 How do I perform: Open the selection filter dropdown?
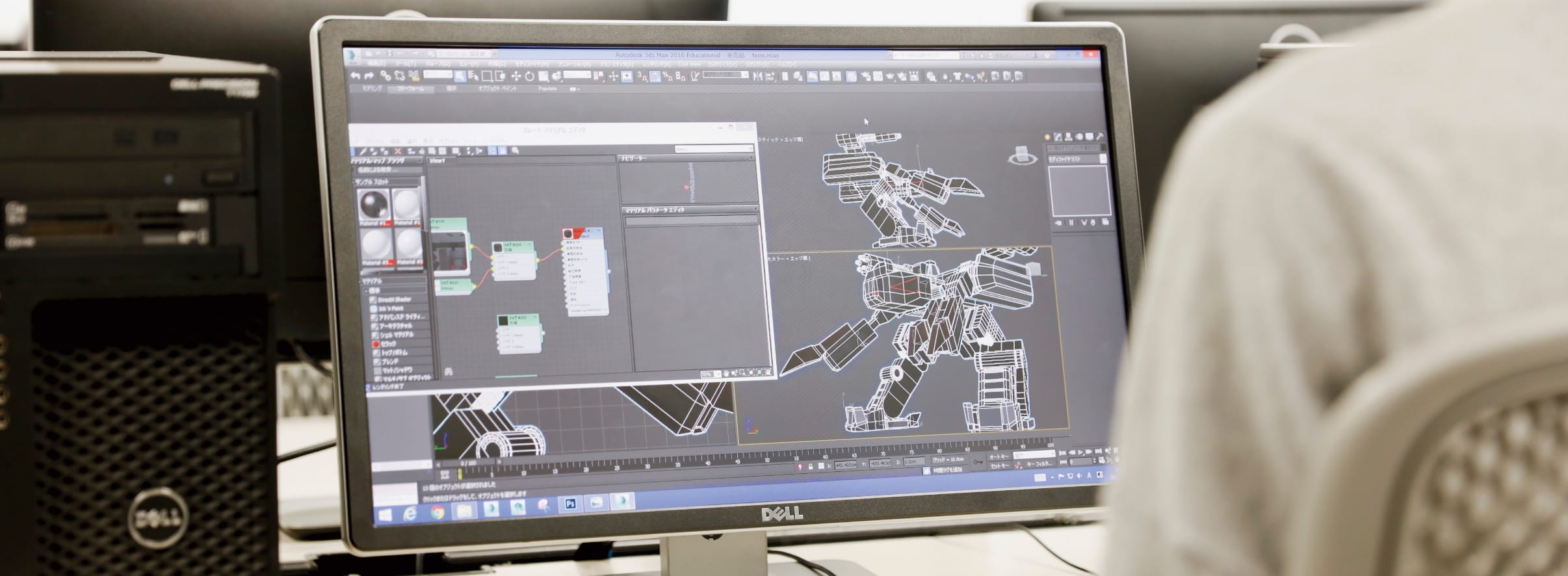pyautogui.click(x=438, y=75)
